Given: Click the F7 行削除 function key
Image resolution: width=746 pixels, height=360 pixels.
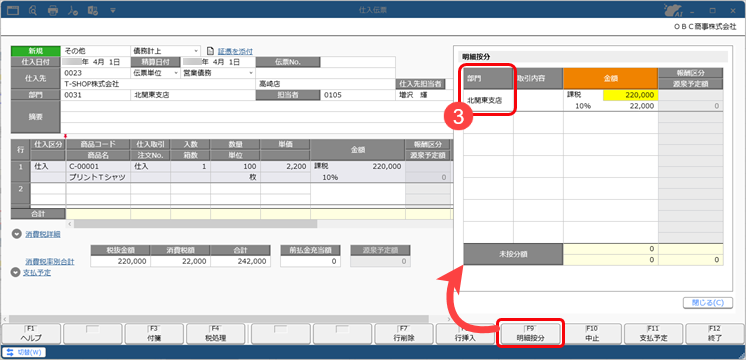Looking at the screenshot, I should pyautogui.click(x=403, y=333).
